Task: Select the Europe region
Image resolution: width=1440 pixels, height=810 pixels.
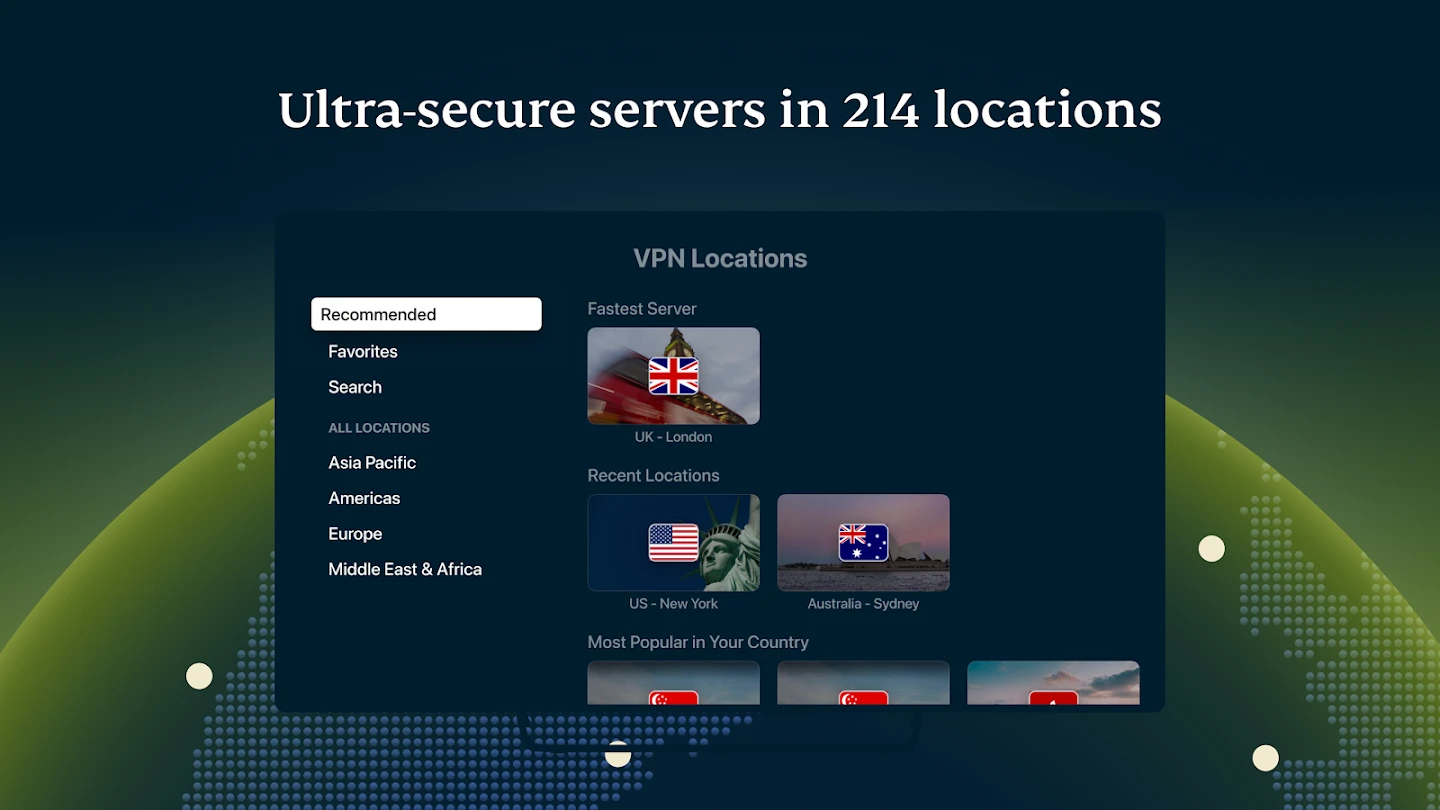Action: [355, 534]
